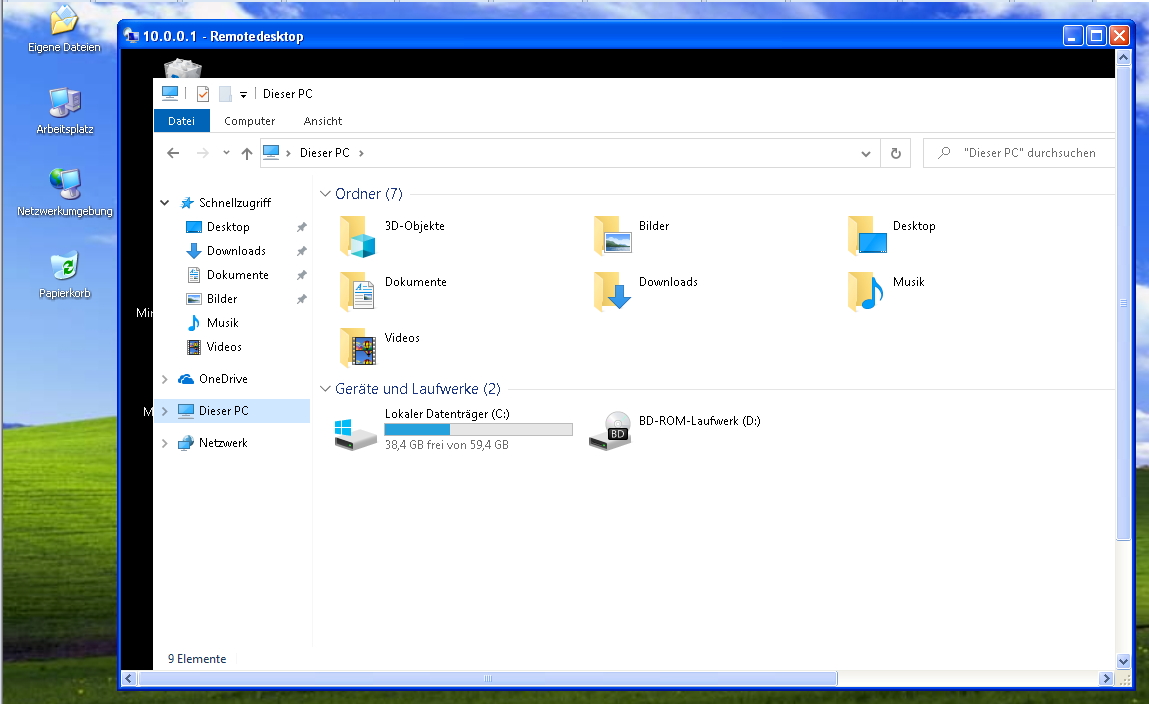Viewport: 1149px width, 704px height.
Task: Select Downloads under Schnellzugriff
Action: pyautogui.click(x=236, y=251)
